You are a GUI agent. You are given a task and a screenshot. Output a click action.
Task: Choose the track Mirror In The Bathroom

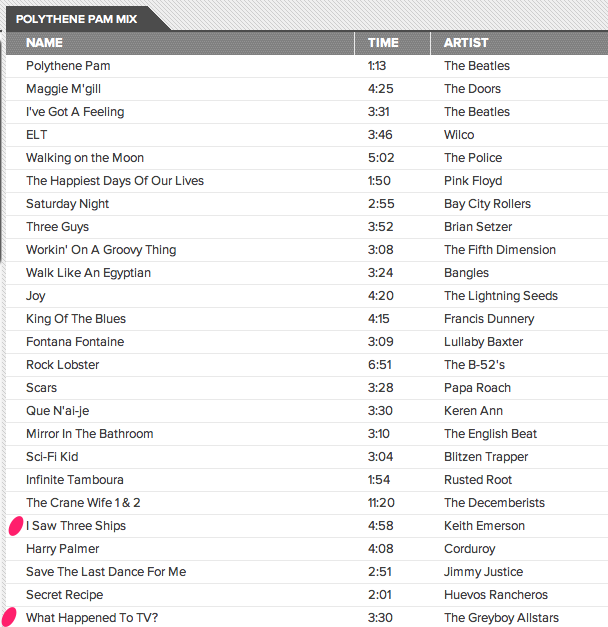pos(90,434)
